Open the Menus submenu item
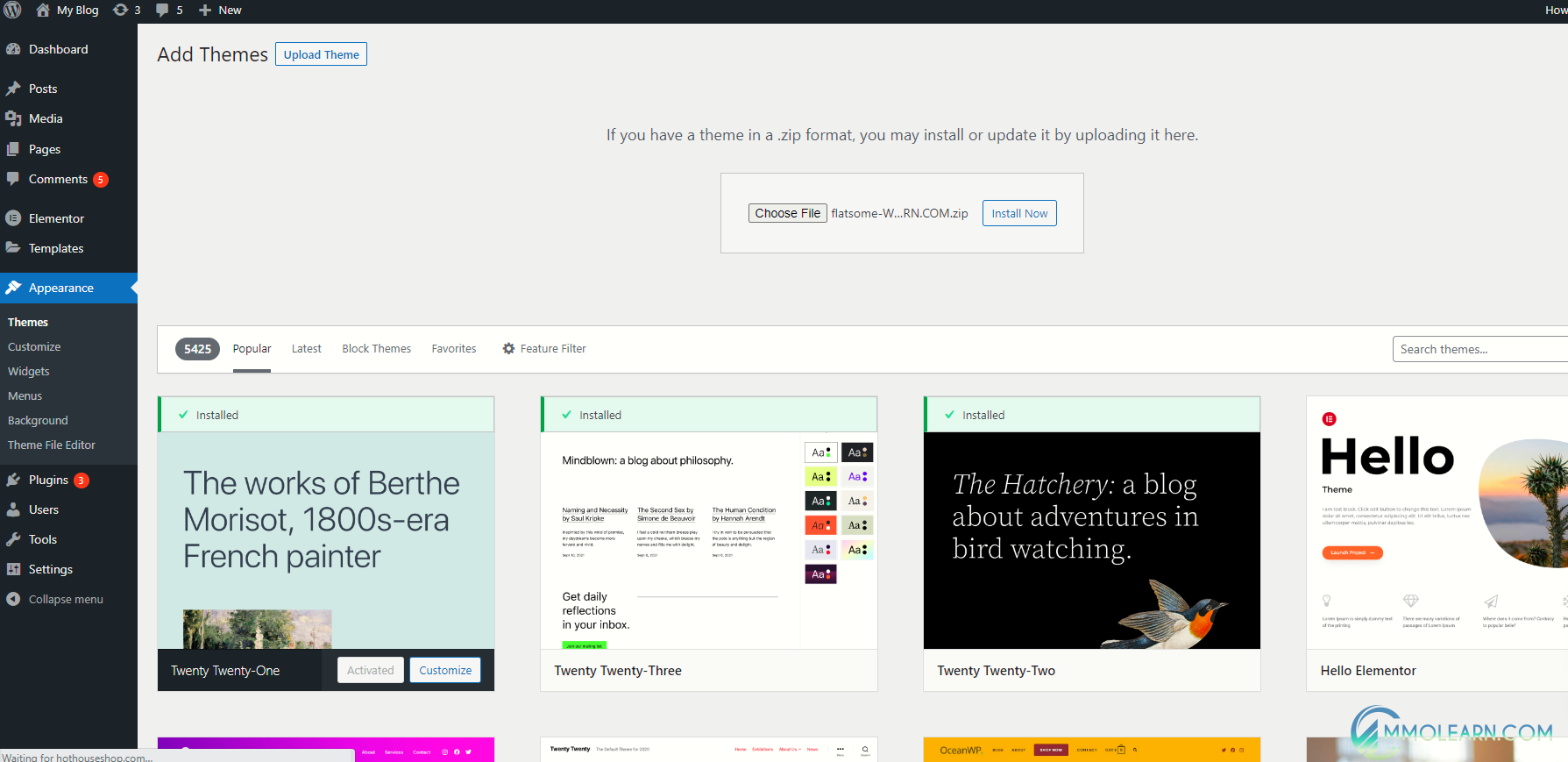This screenshot has height=762, width=1568. click(x=25, y=395)
